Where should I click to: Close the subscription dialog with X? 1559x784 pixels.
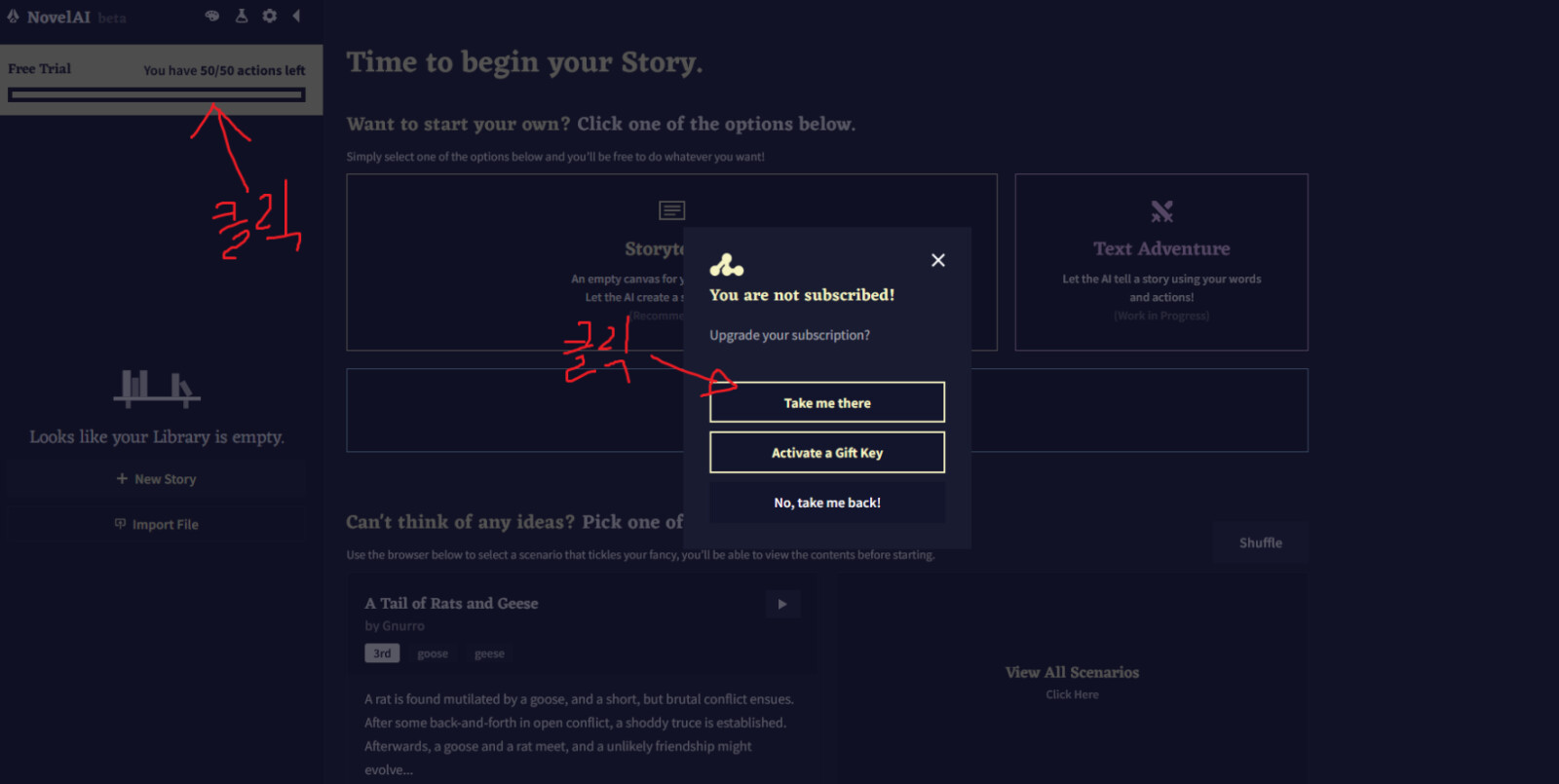937,260
